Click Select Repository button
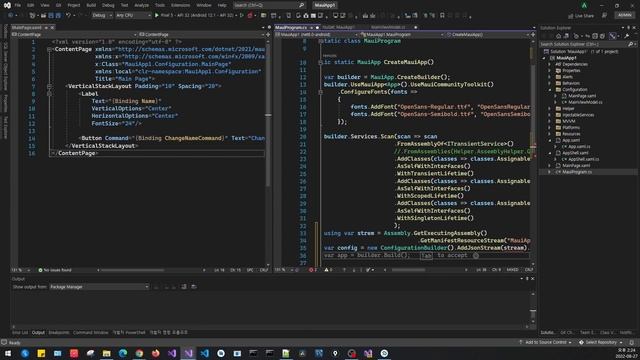This screenshot has width=640, height=360. (x=600, y=342)
